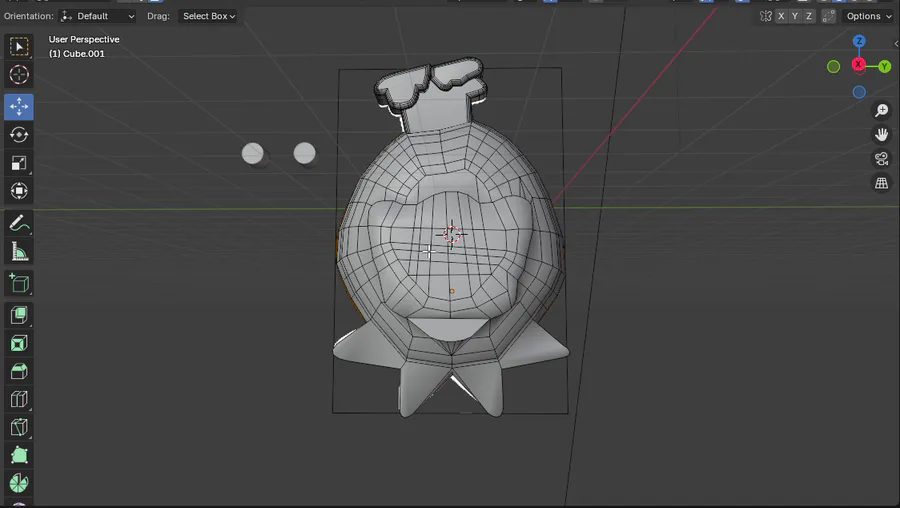Viewport: 900px width, 508px height.
Task: Choose the Measure tool
Action: (x=19, y=251)
